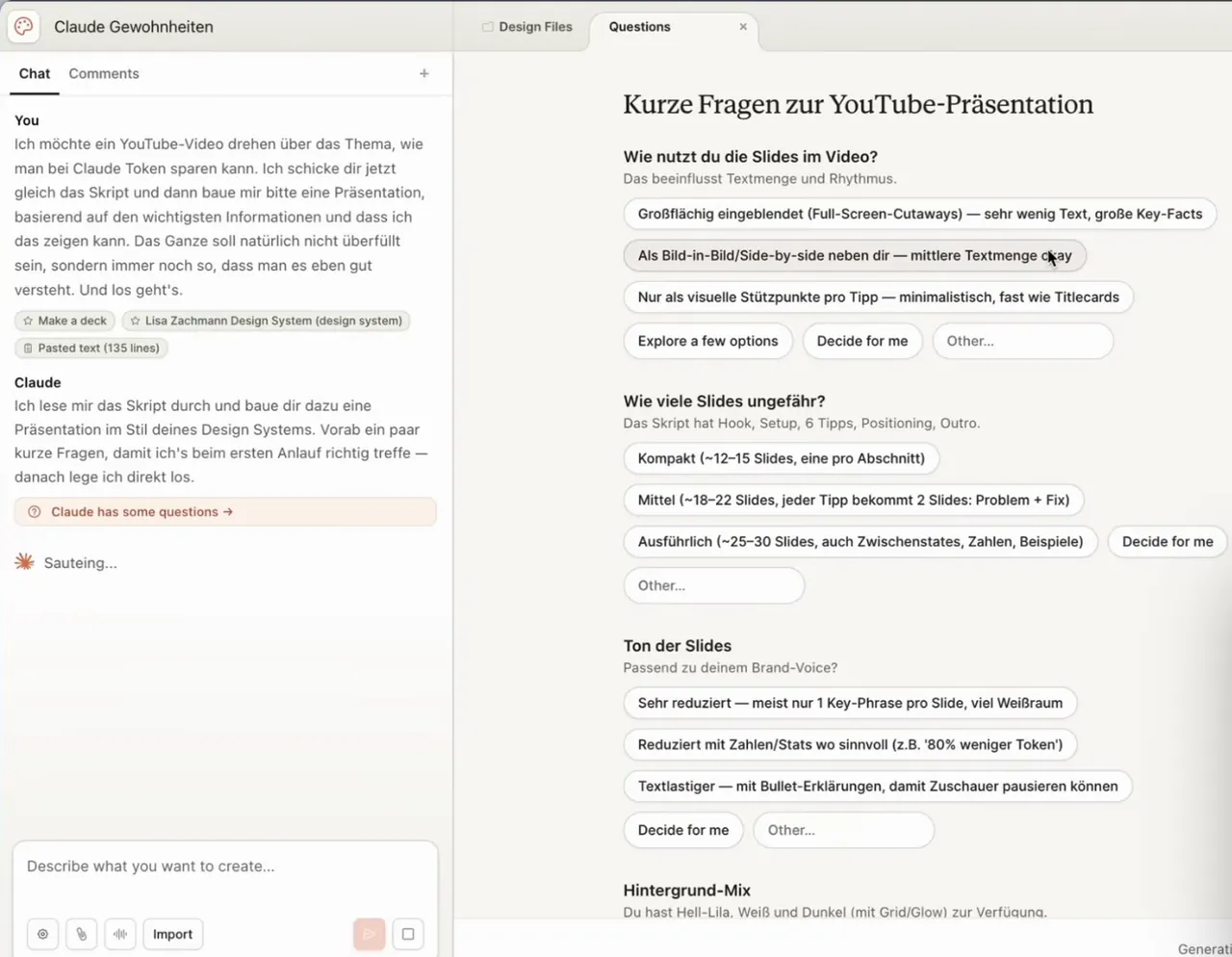This screenshot has height=957, width=1232.
Task: Click the Import button
Action: click(173, 934)
